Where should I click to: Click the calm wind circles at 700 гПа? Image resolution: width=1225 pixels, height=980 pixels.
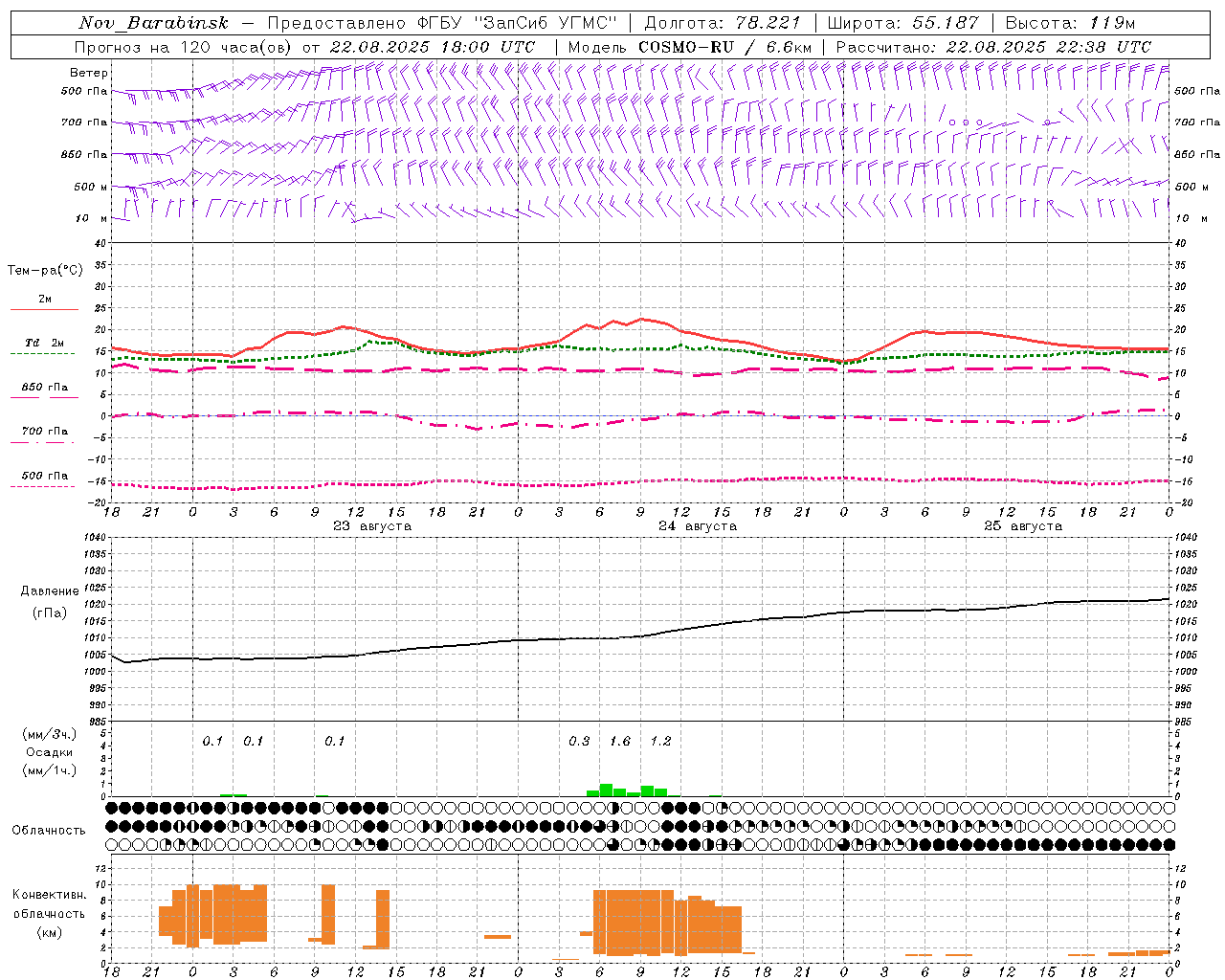[x=966, y=122]
